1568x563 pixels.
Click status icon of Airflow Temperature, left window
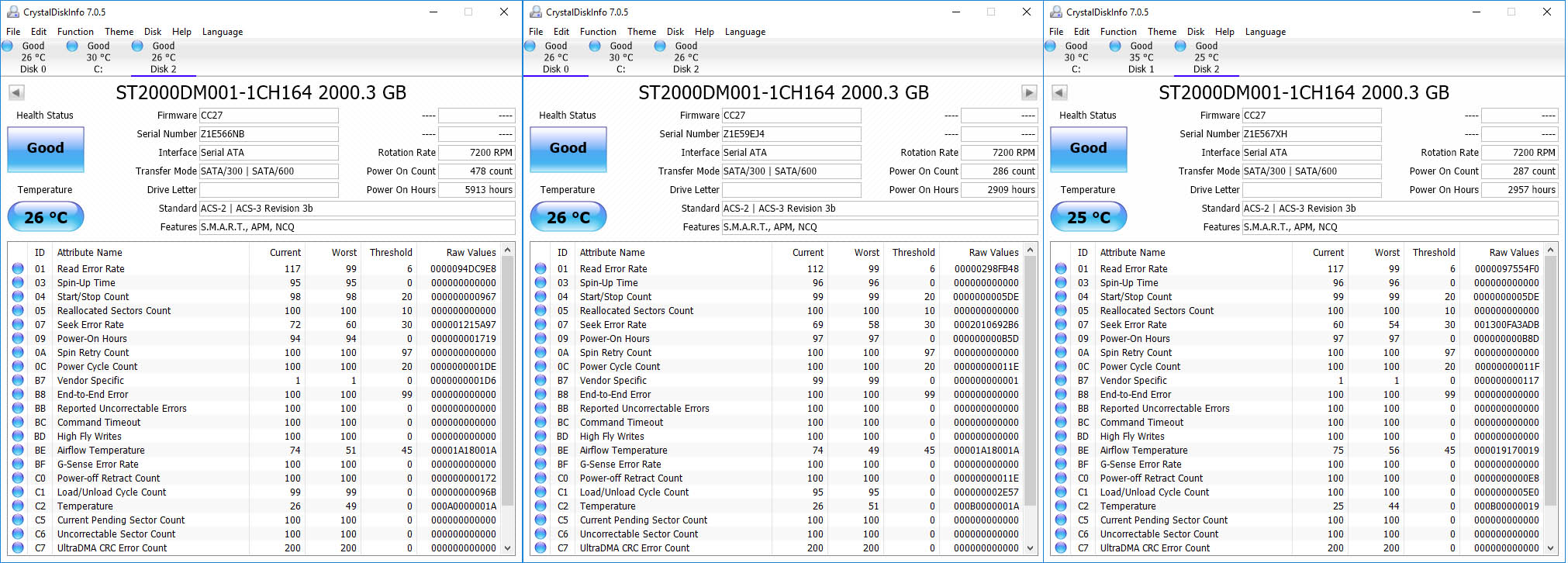pyautogui.click(x=18, y=450)
